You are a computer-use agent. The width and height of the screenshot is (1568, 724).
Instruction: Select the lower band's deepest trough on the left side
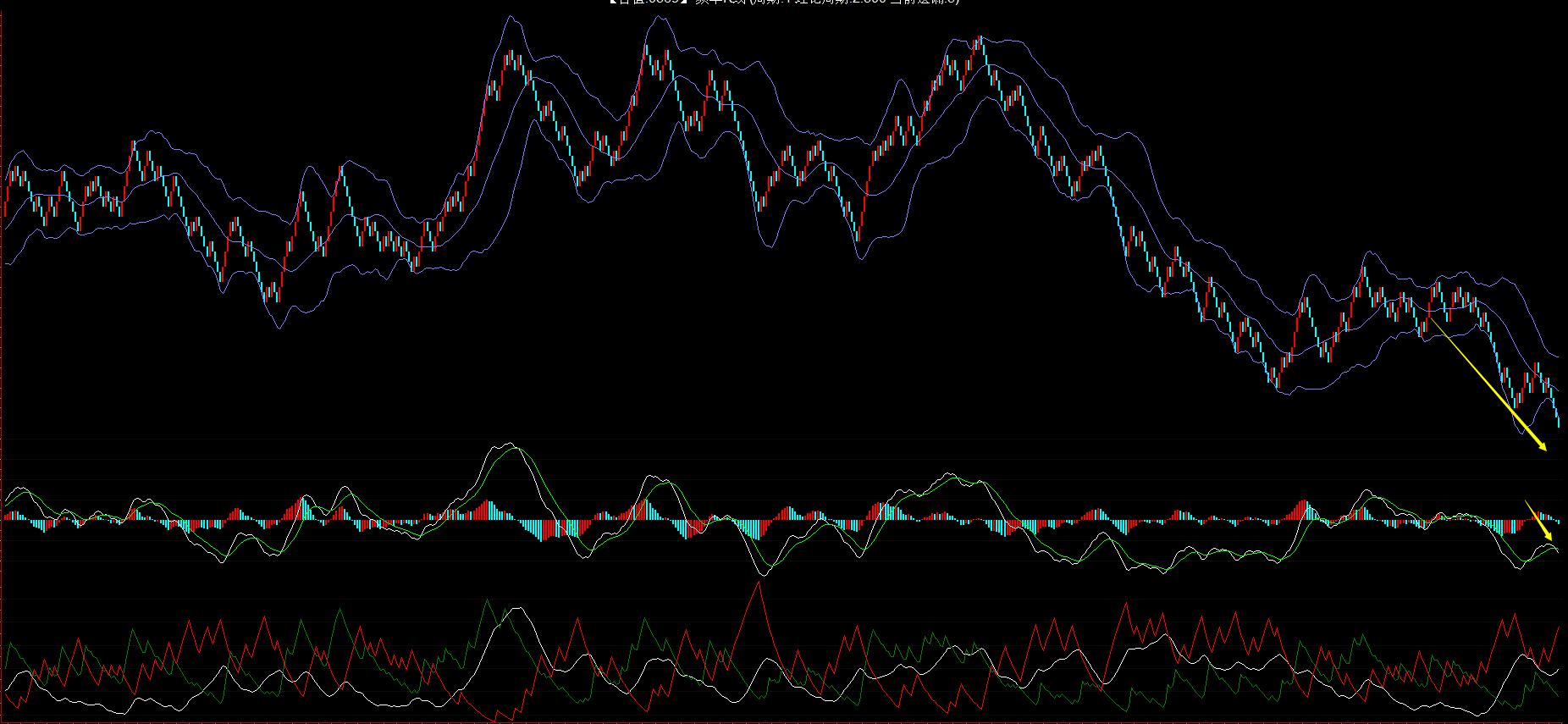[x=279, y=327]
